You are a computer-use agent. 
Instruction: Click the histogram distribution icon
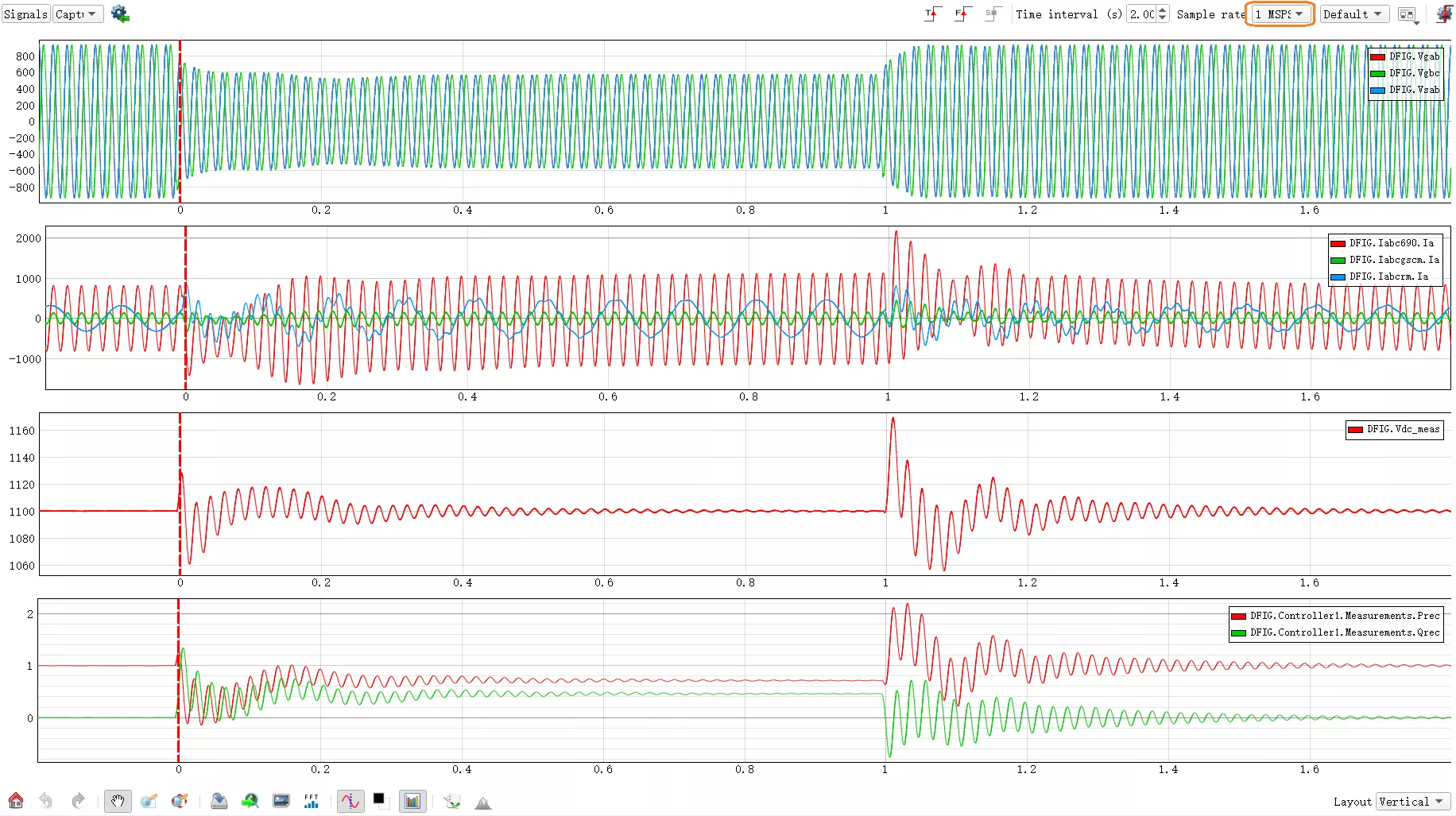(482, 802)
